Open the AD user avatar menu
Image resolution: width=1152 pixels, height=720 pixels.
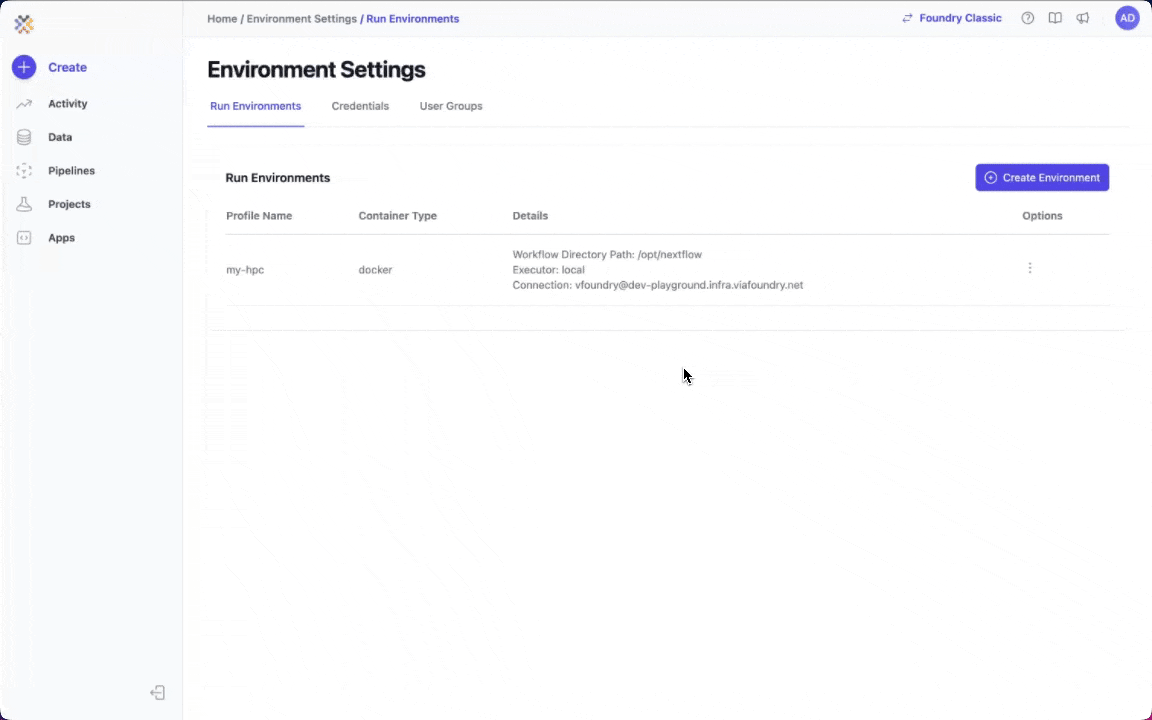tap(1127, 17)
